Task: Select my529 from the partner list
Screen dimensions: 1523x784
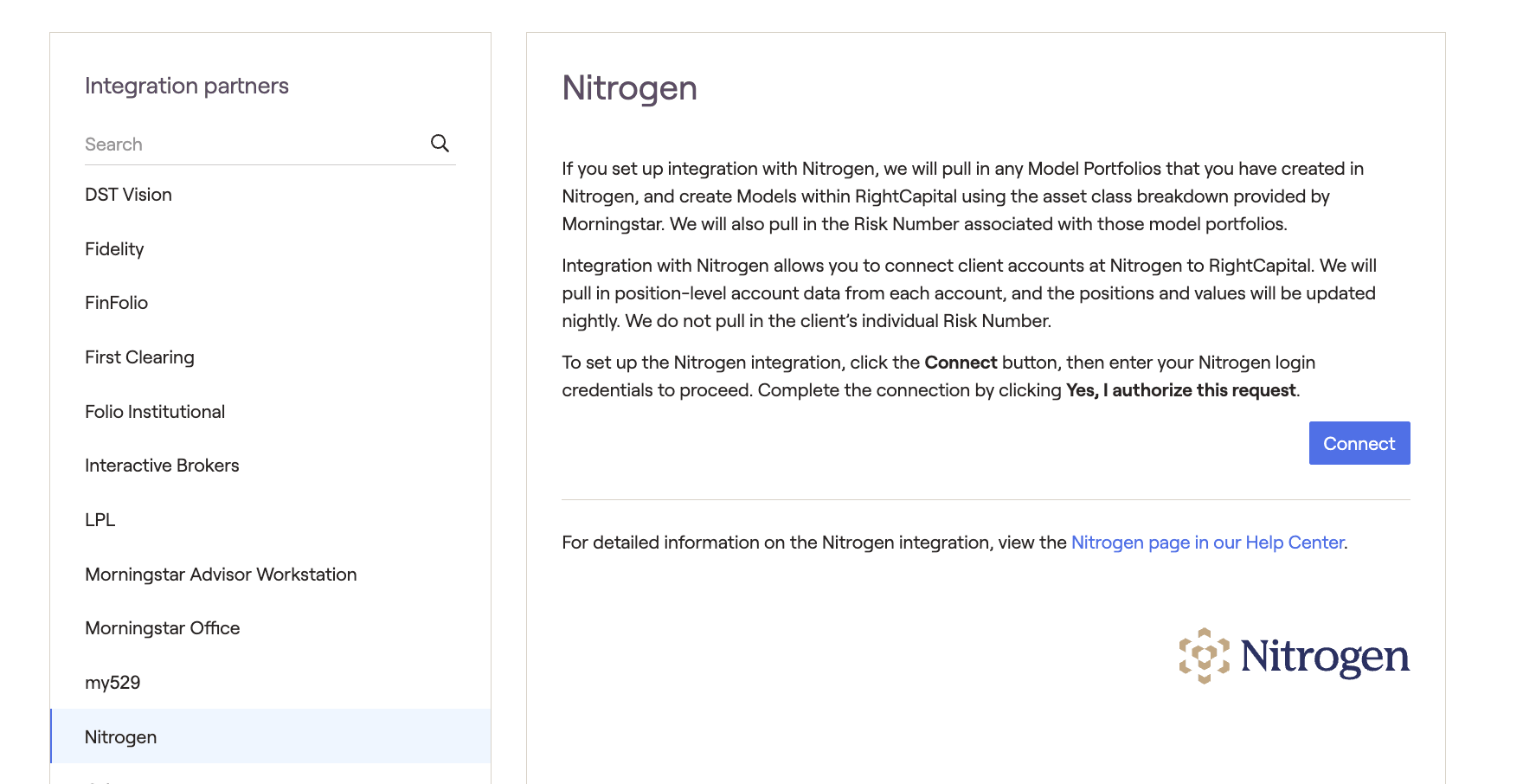Action: [x=112, y=683]
